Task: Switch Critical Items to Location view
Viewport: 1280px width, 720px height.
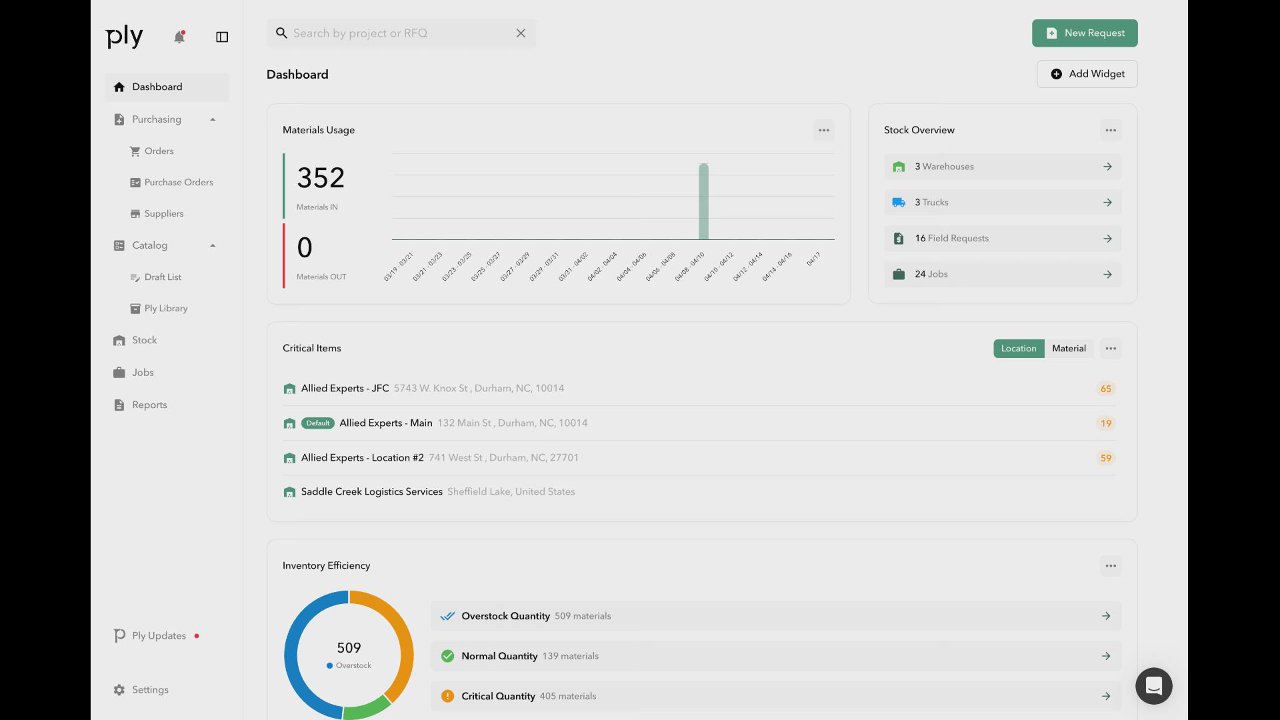Action: 1019,349
